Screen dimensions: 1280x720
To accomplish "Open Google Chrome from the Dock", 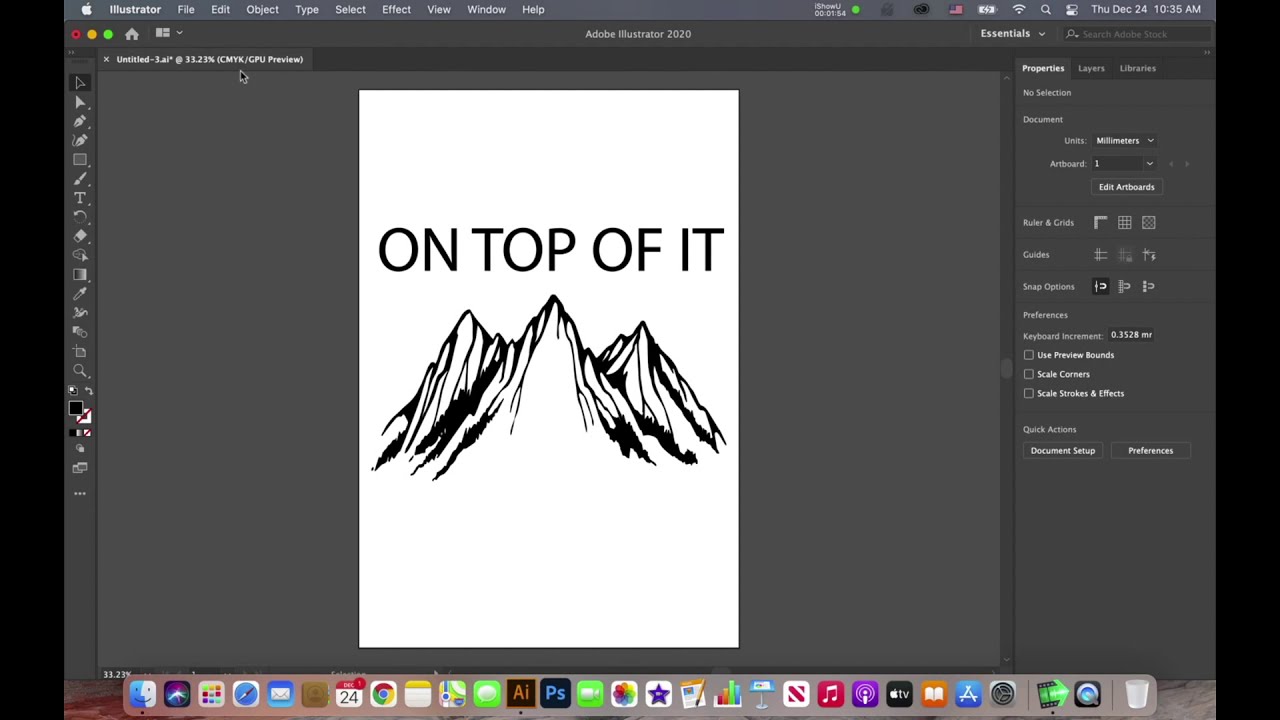I will [x=383, y=693].
